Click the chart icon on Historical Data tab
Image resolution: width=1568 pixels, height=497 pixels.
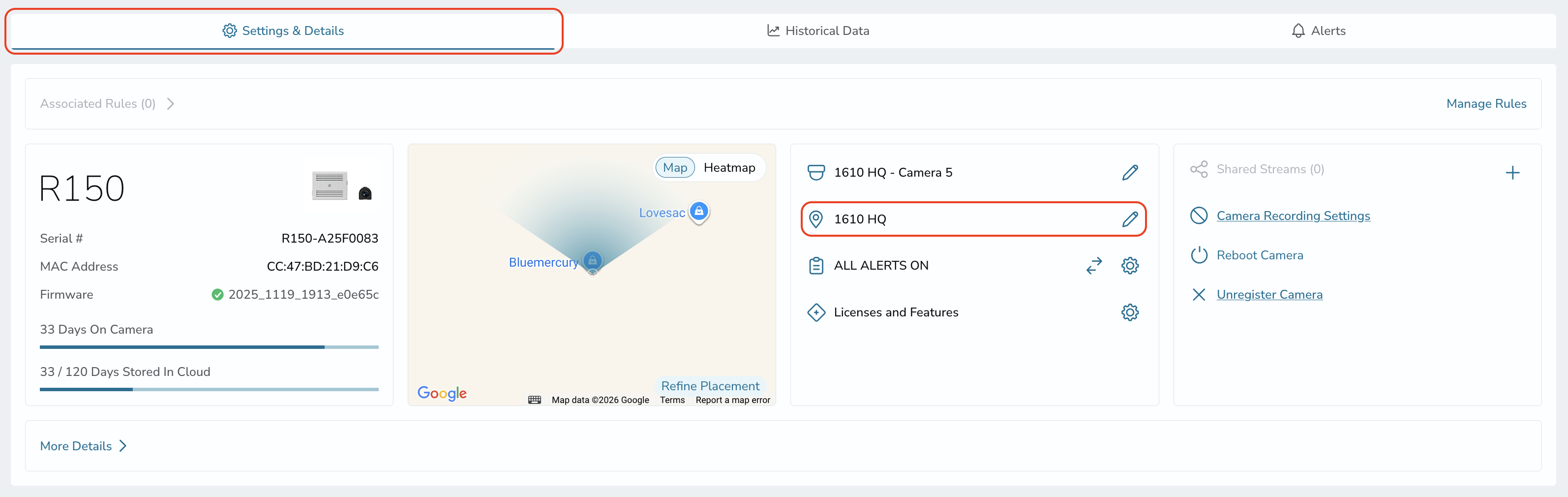773,31
